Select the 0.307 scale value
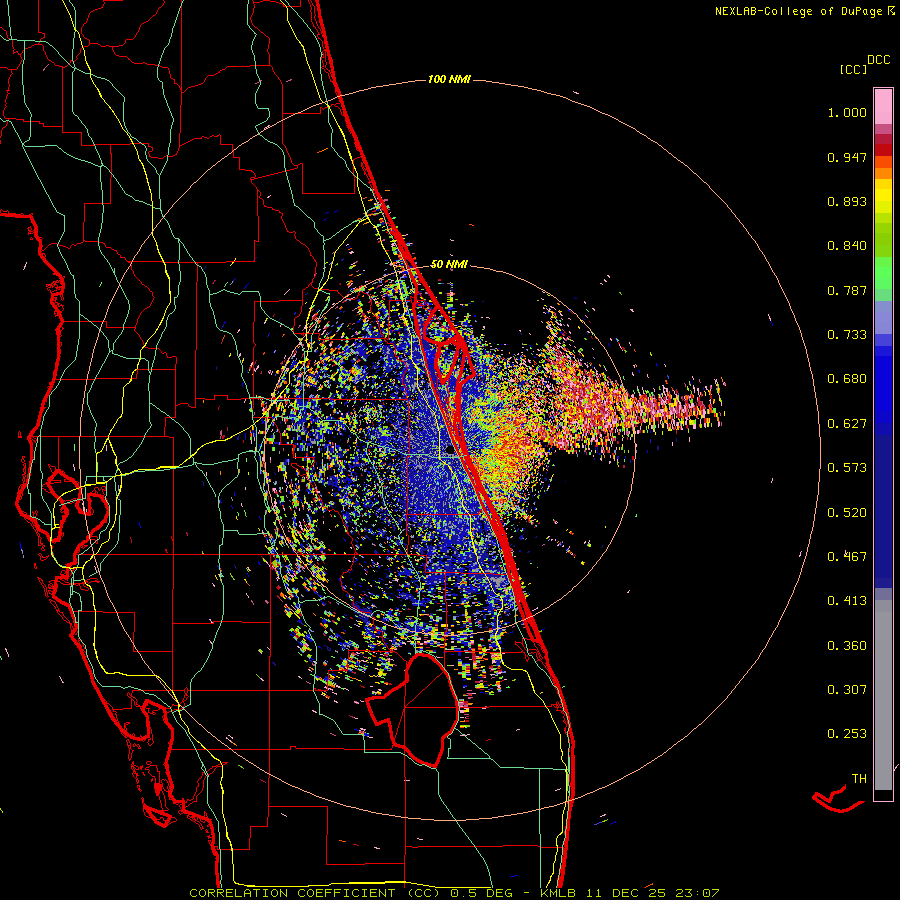This screenshot has width=900, height=900. point(847,690)
